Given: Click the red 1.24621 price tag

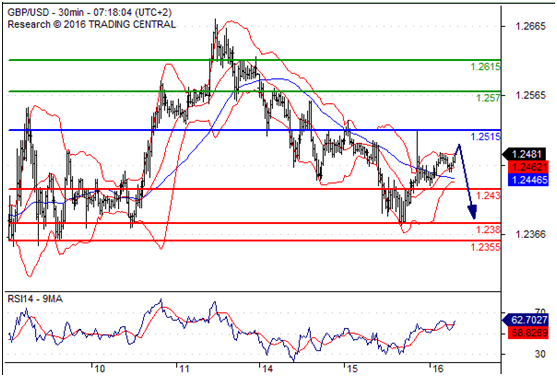Looking at the screenshot, I should pyautogui.click(x=528, y=167).
